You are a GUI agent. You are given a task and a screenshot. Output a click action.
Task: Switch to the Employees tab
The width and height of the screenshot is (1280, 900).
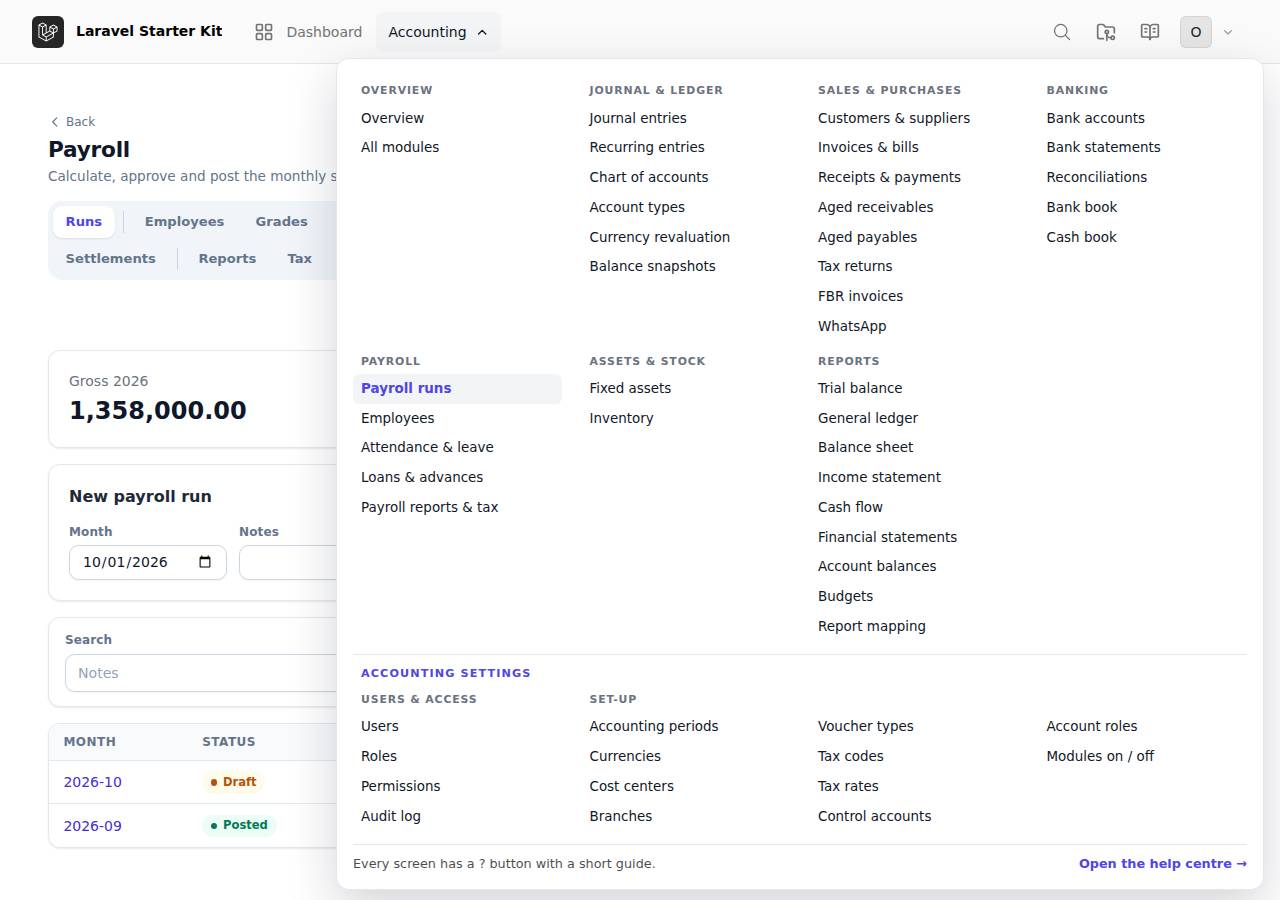(x=184, y=222)
